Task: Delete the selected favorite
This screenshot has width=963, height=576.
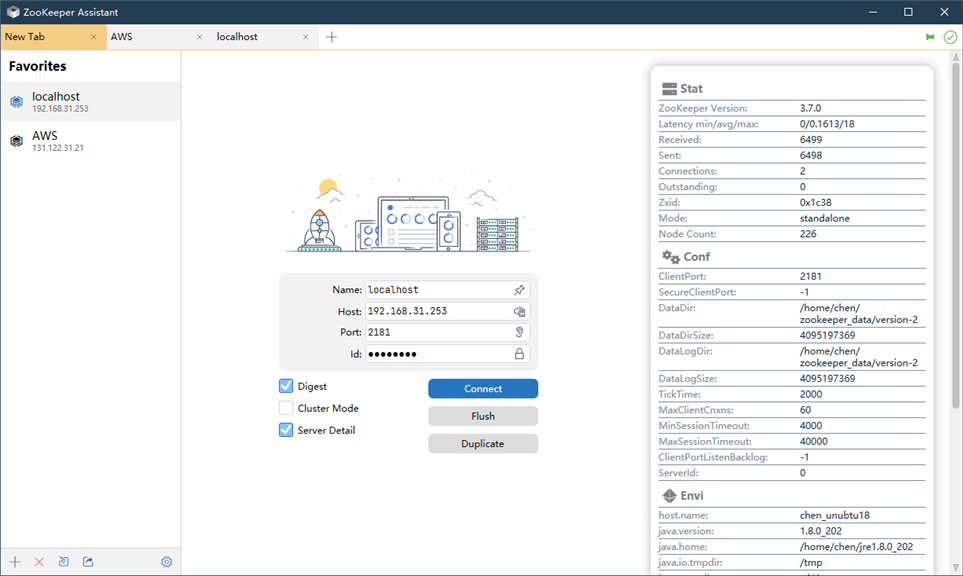Action: 39,562
